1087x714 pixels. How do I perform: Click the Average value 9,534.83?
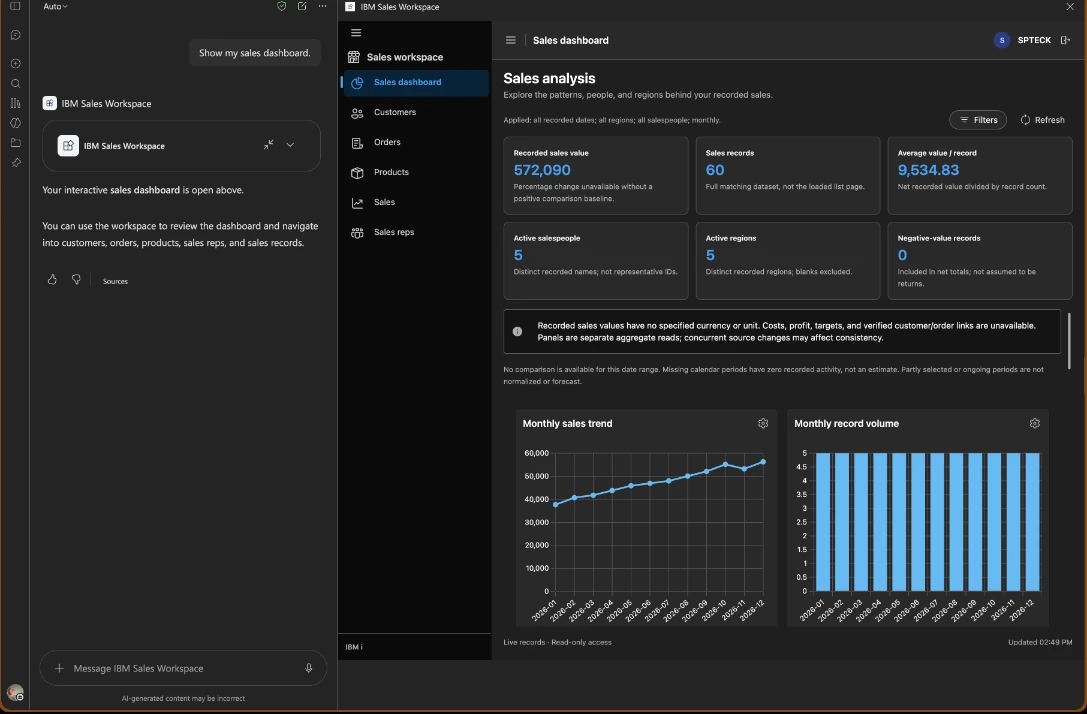point(928,170)
